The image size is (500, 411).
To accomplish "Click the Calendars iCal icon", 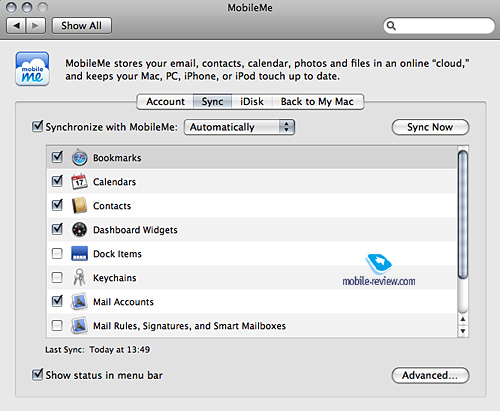I will (x=79, y=182).
